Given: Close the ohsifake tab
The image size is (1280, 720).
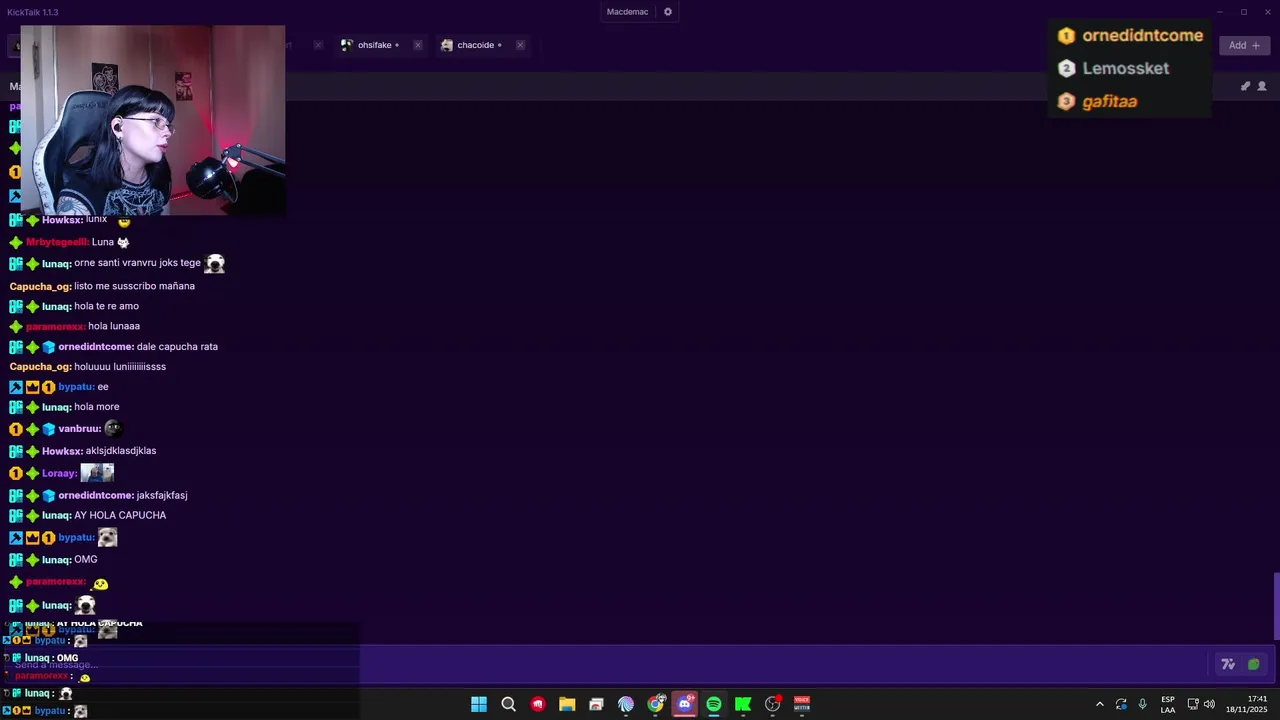Looking at the screenshot, I should [x=418, y=45].
